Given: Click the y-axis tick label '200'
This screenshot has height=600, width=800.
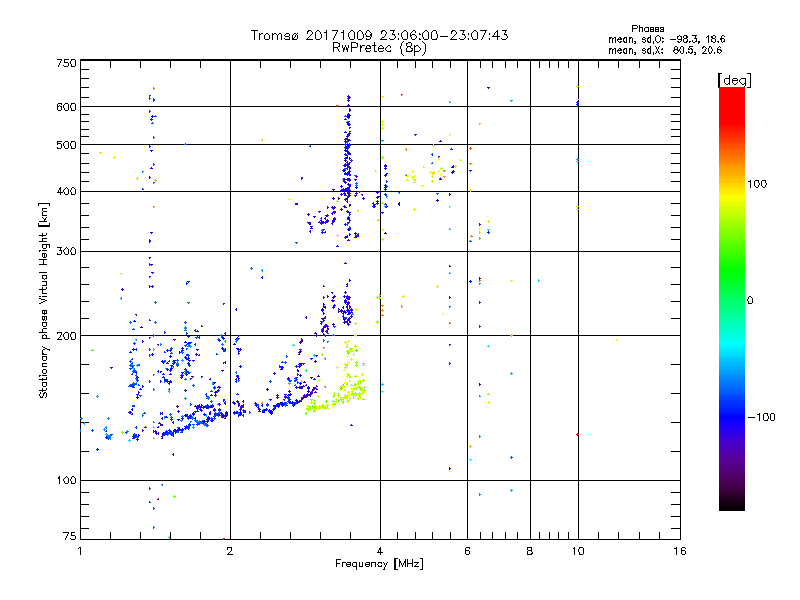Looking at the screenshot, I should click(x=66, y=336).
